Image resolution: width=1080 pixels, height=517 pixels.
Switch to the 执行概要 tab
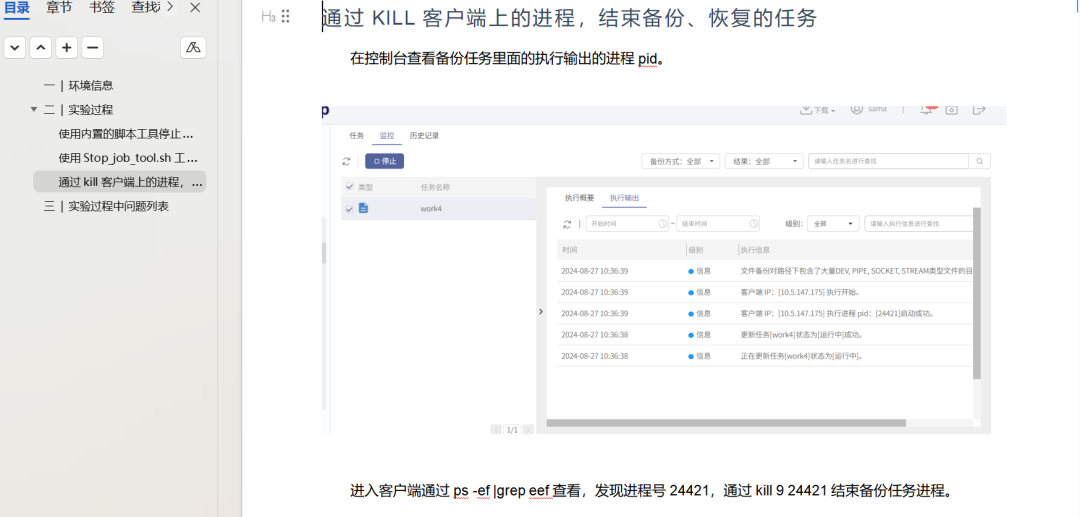point(579,198)
